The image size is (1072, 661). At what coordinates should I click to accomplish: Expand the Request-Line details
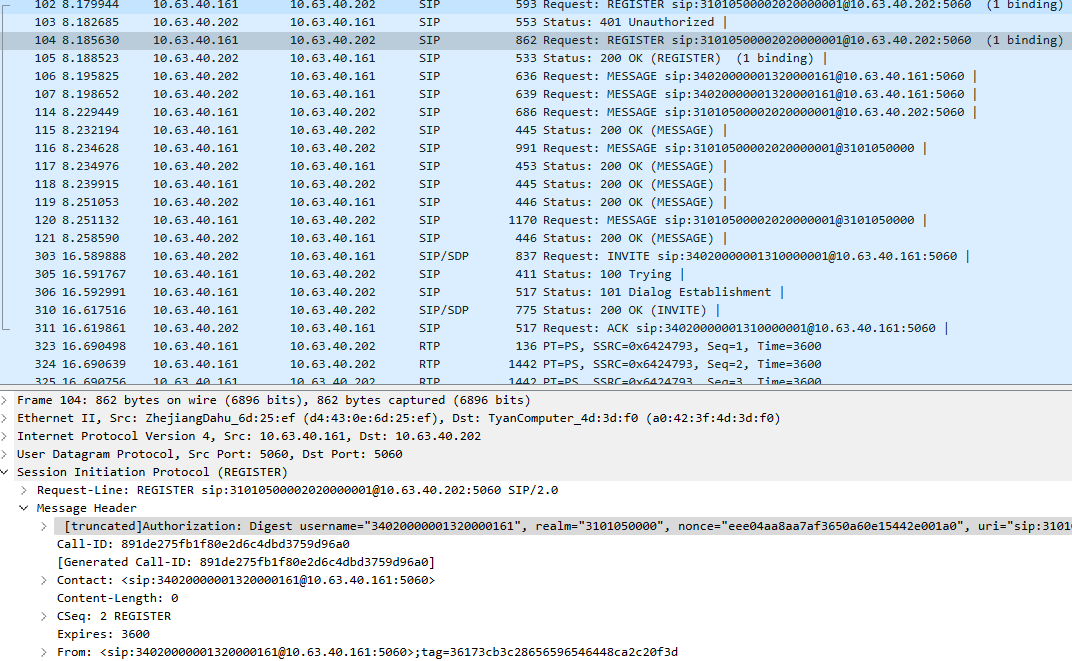coord(22,489)
